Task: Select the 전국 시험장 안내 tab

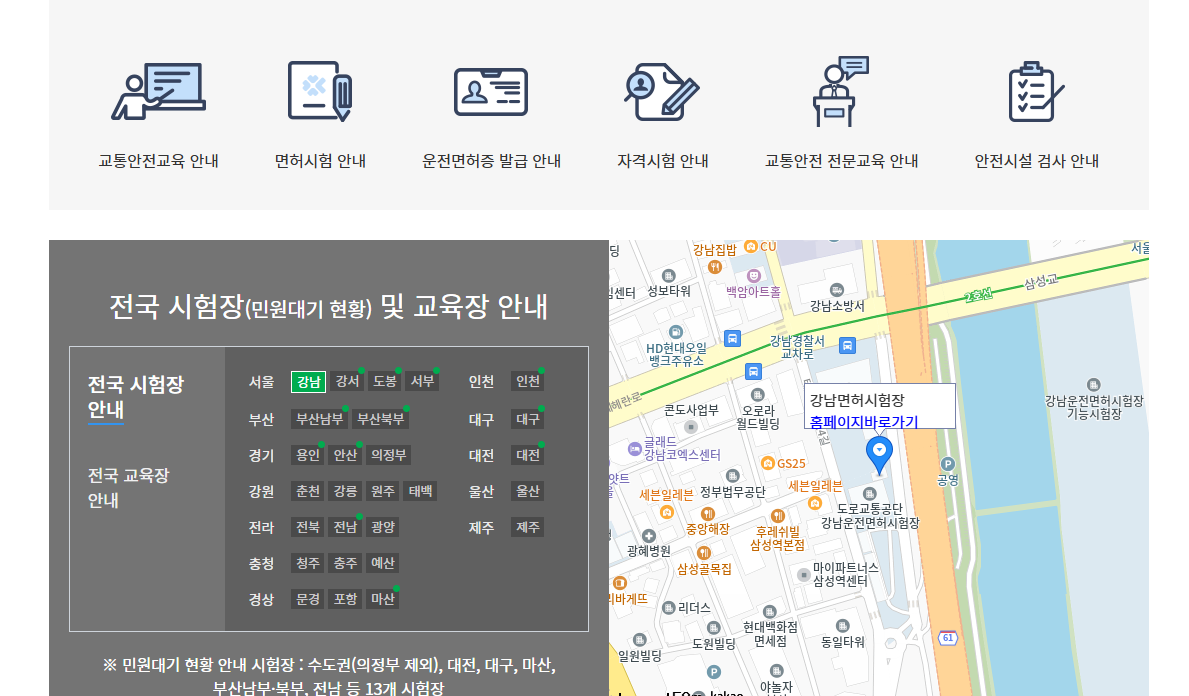Action: (136, 397)
